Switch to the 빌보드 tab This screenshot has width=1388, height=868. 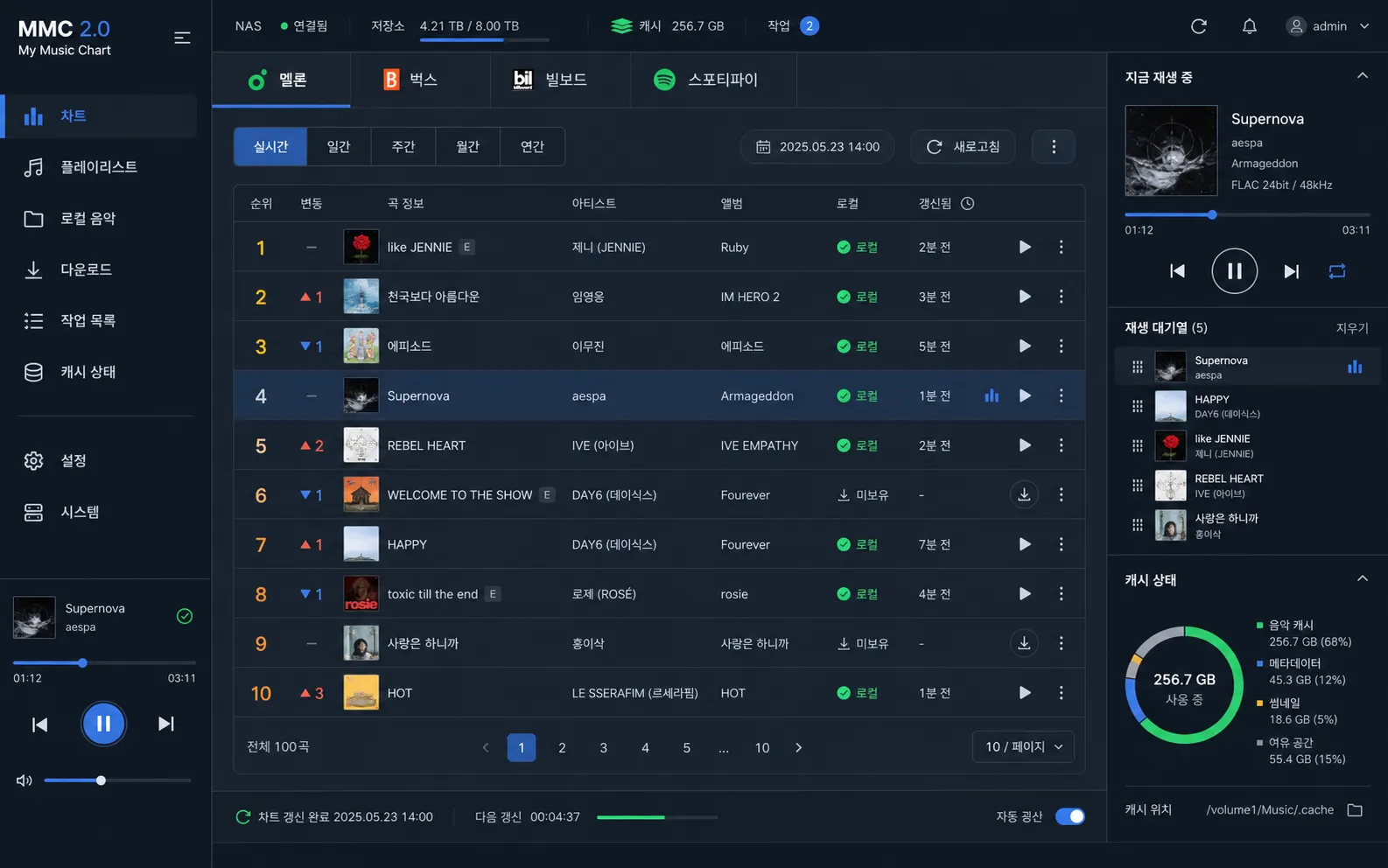pyautogui.click(x=560, y=80)
